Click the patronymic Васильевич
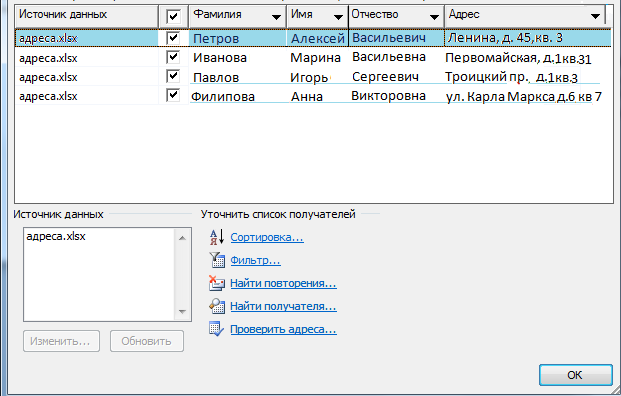Viewport: 621px width, 396px height. coord(389,38)
